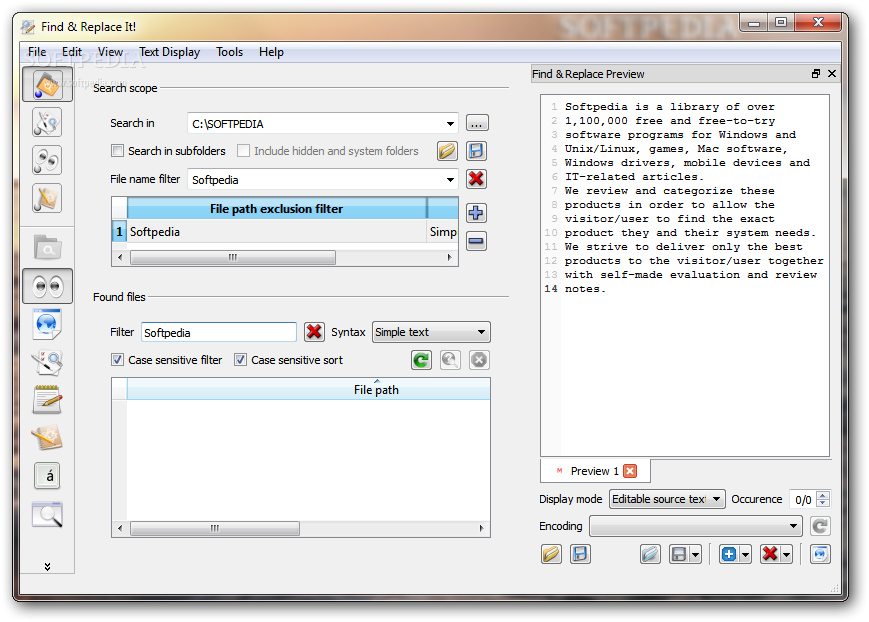Add a new preview with blue plus icon
This screenshot has height=622, width=869.
[729, 554]
